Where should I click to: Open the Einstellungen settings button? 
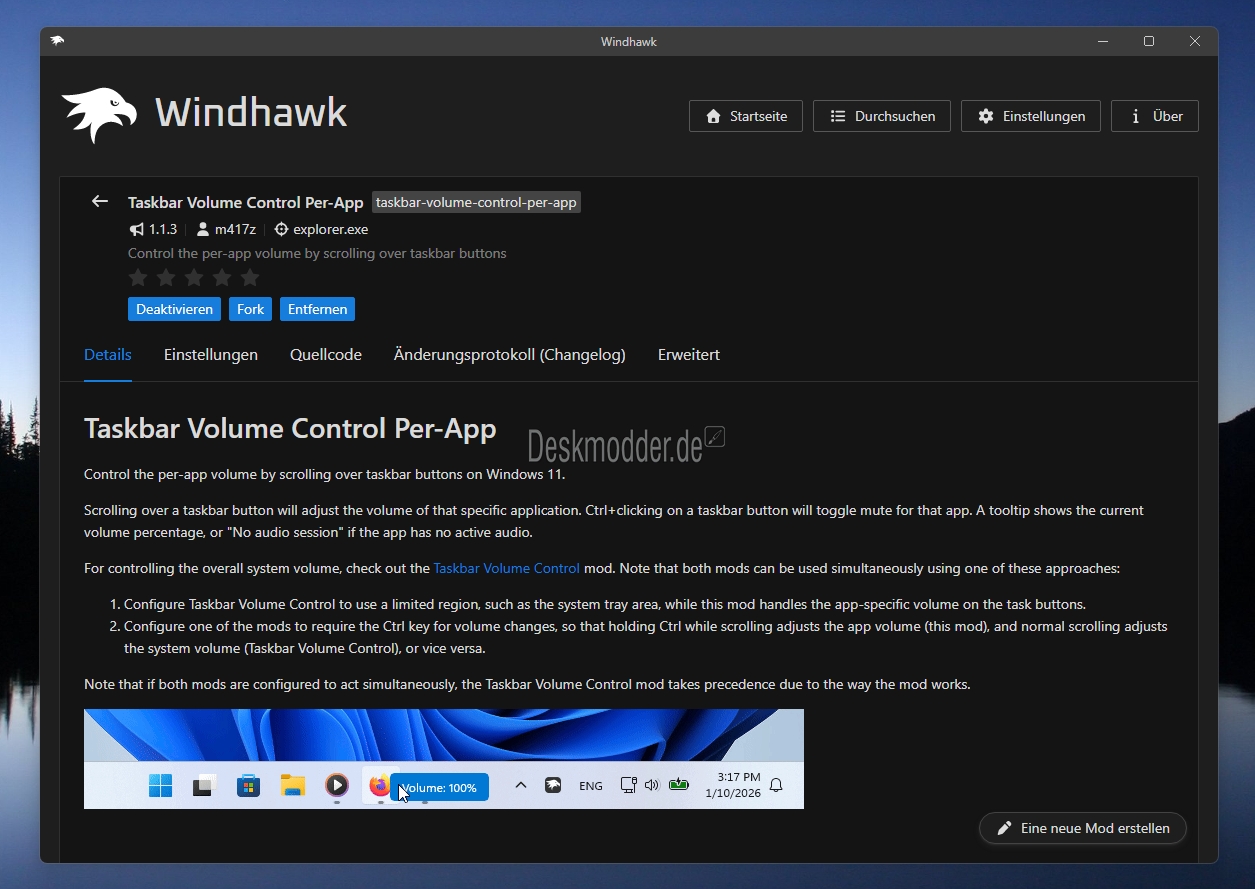click(1030, 116)
